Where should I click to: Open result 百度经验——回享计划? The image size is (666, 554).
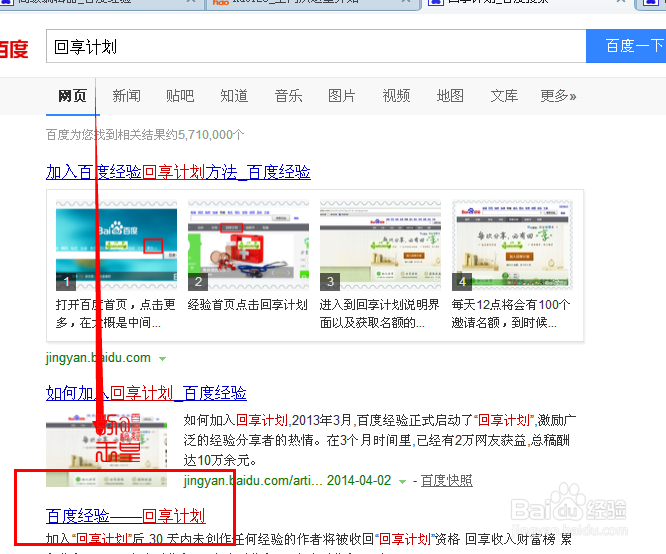point(126,516)
